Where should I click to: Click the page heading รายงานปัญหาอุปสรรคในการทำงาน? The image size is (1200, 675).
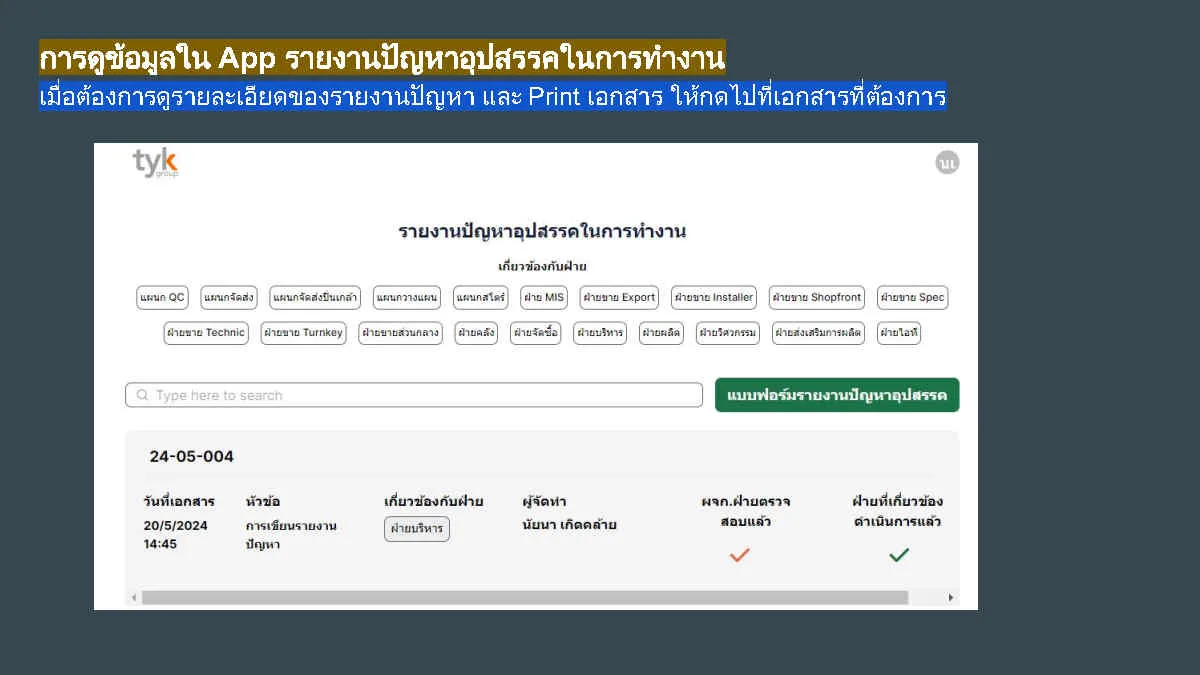(x=542, y=232)
